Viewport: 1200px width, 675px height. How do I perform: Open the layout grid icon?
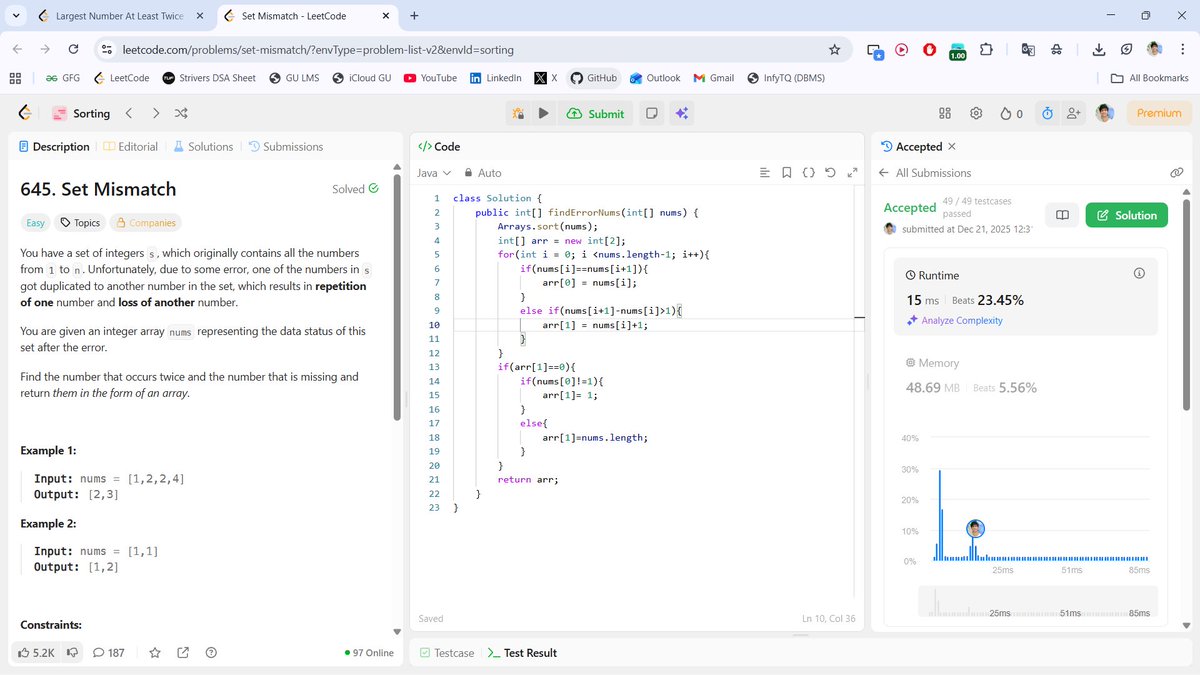pos(945,113)
